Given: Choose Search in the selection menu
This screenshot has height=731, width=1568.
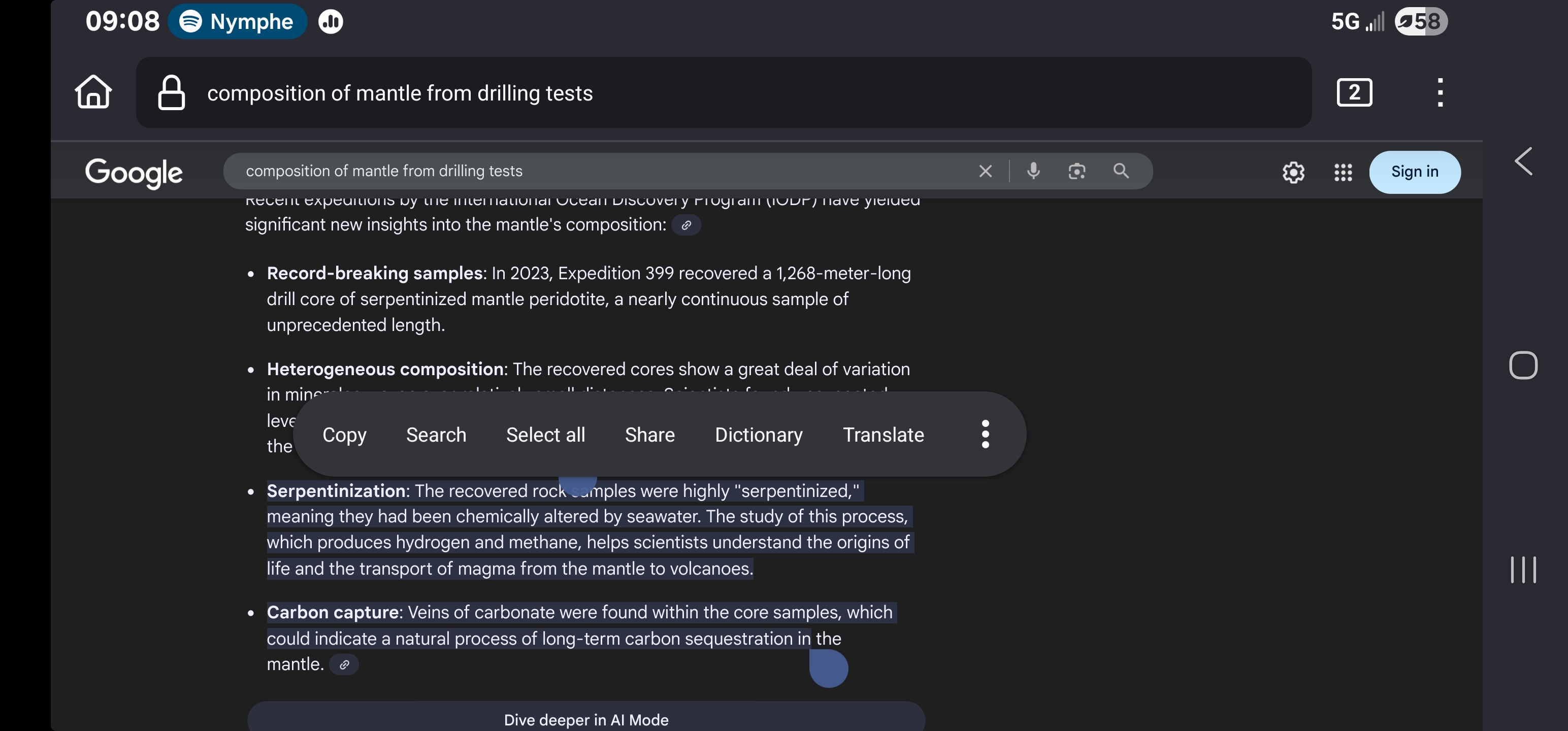Looking at the screenshot, I should point(436,435).
